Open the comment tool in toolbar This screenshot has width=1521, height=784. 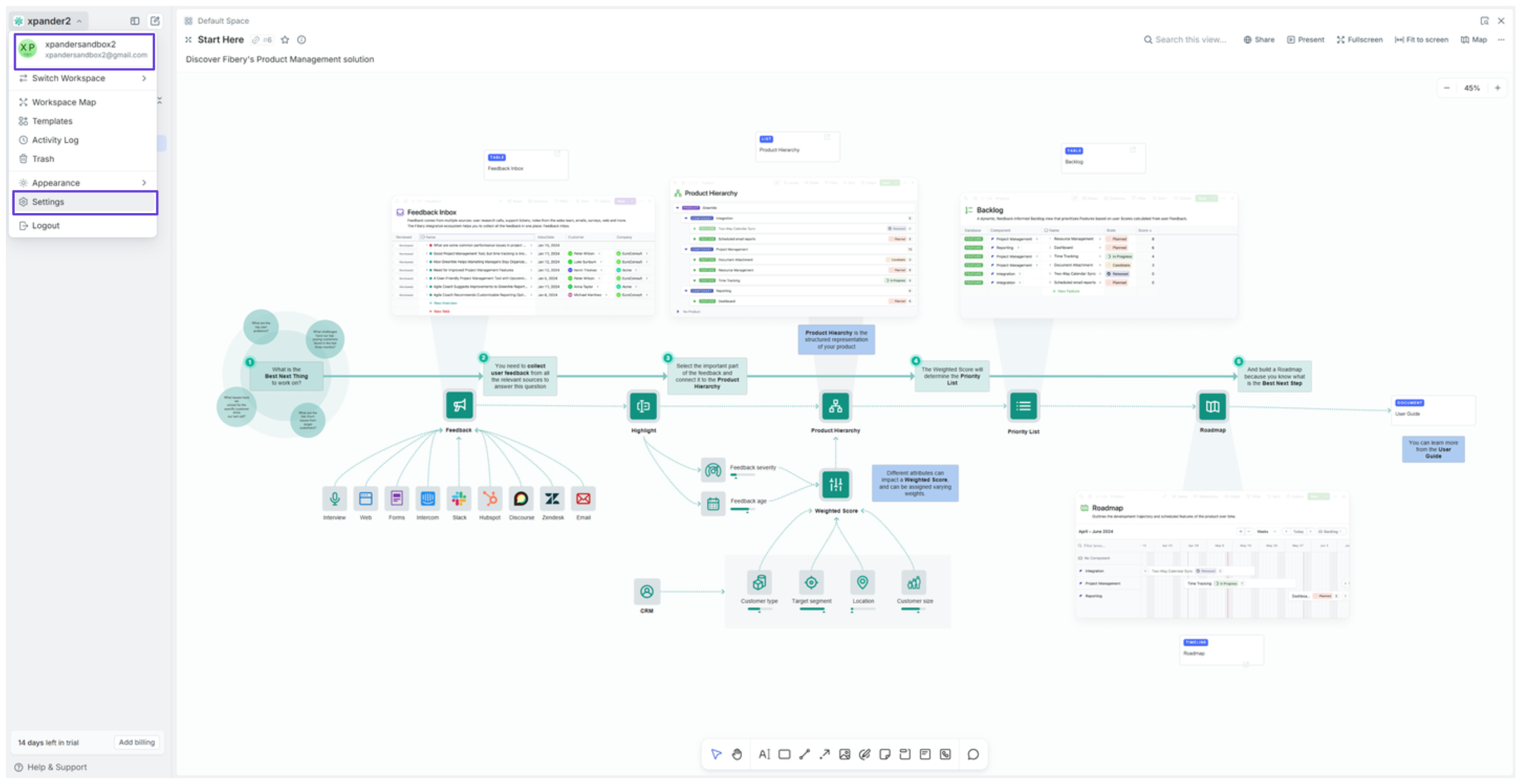click(x=973, y=754)
